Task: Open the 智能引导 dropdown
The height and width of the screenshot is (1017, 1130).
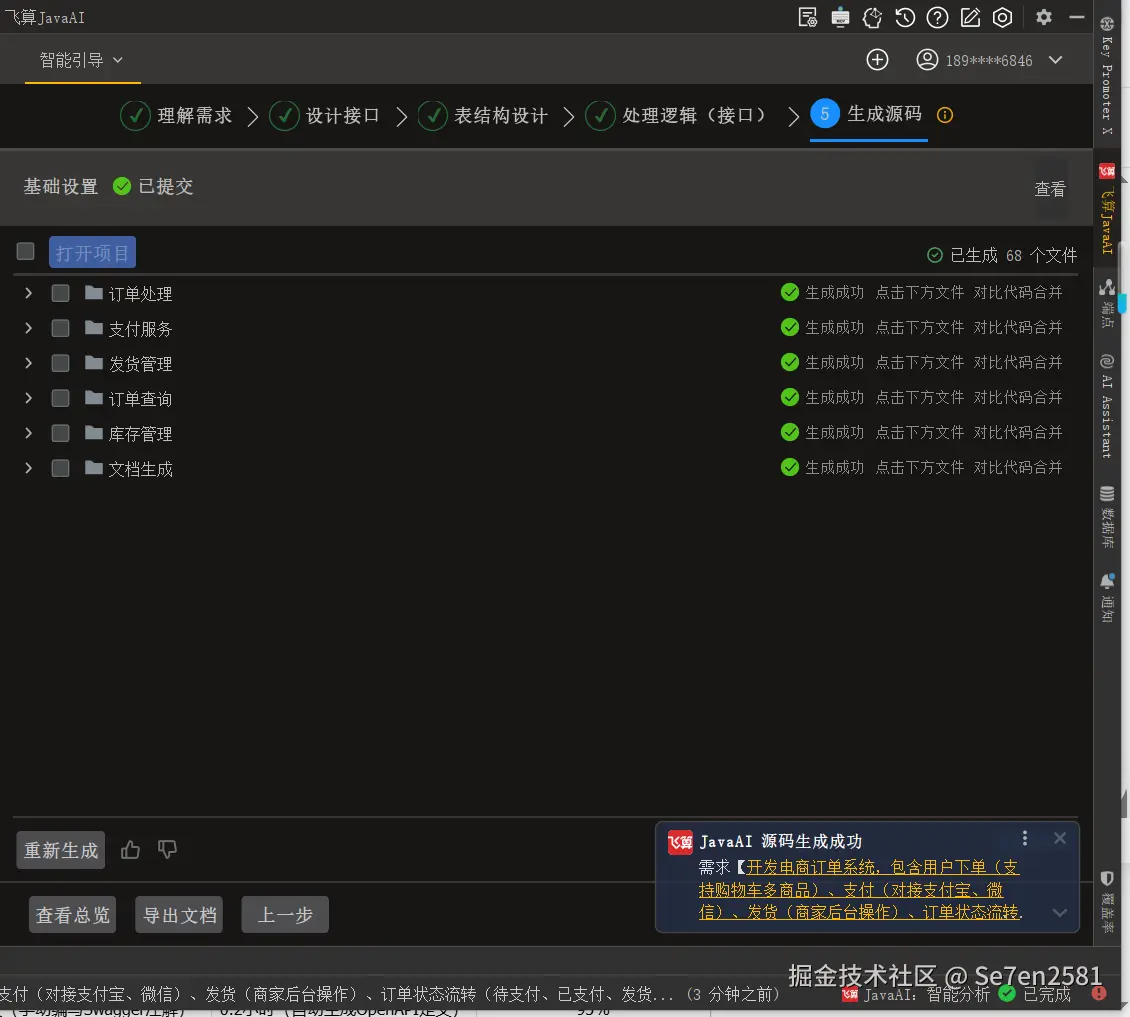Action: [x=81, y=60]
